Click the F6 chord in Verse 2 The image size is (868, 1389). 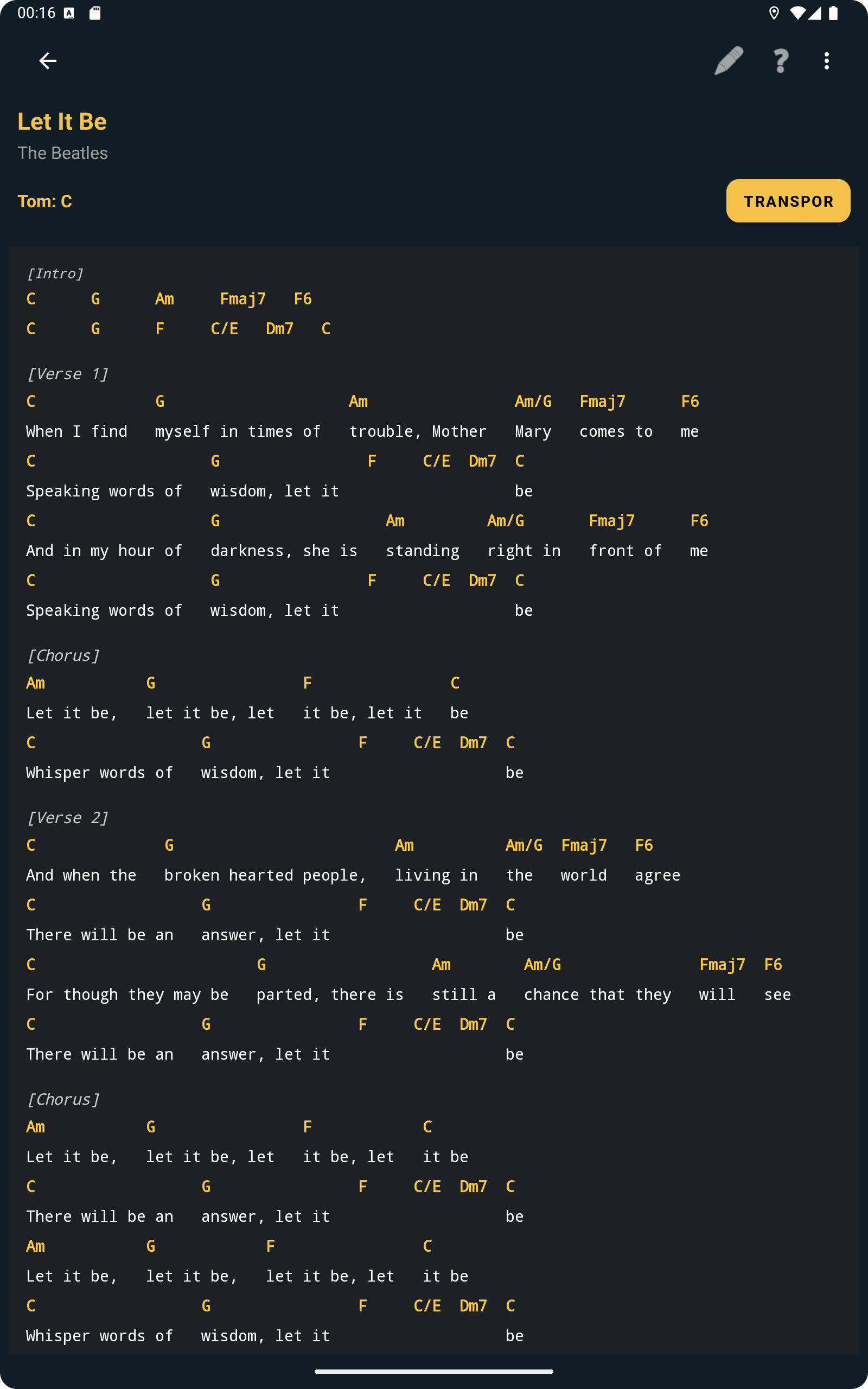pyautogui.click(x=643, y=845)
